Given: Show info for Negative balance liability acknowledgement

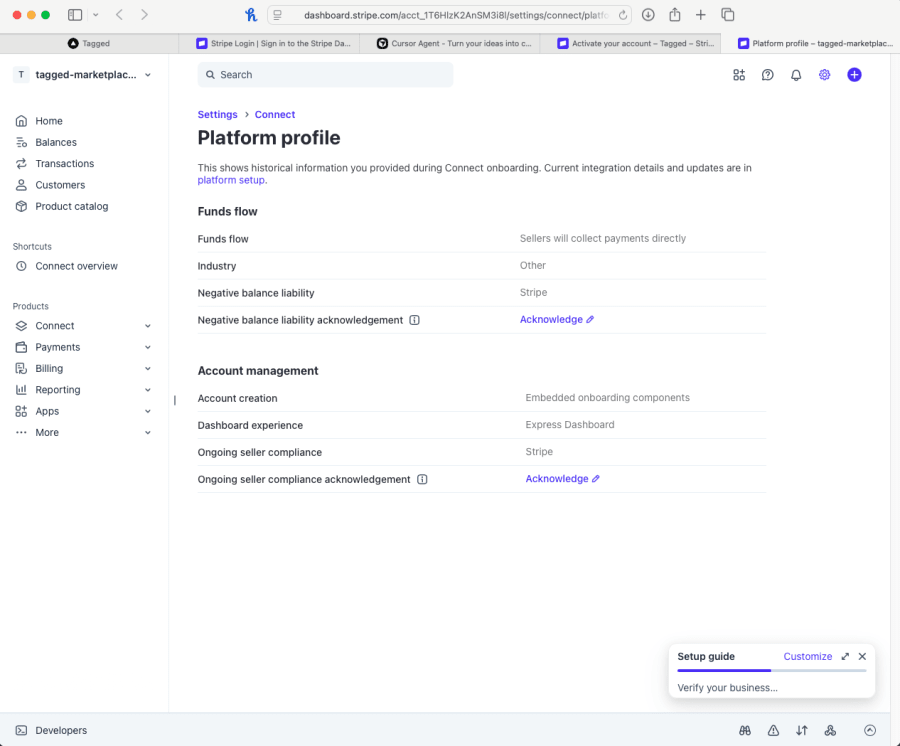Looking at the screenshot, I should tap(414, 320).
